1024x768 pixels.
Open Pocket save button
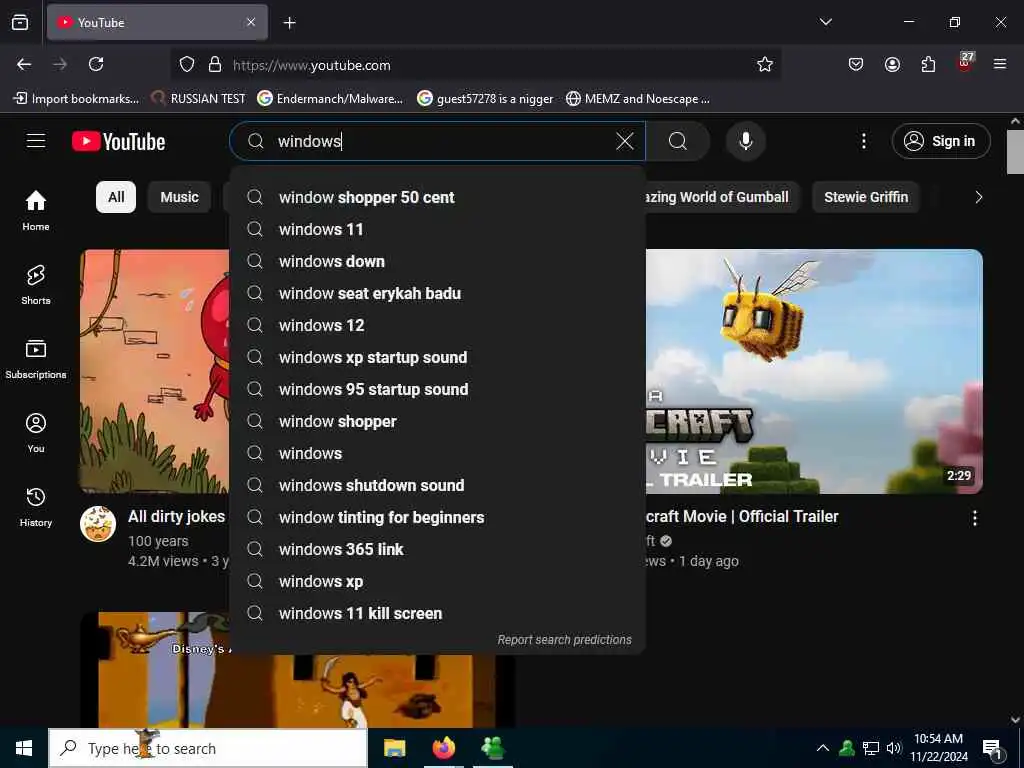point(856,64)
